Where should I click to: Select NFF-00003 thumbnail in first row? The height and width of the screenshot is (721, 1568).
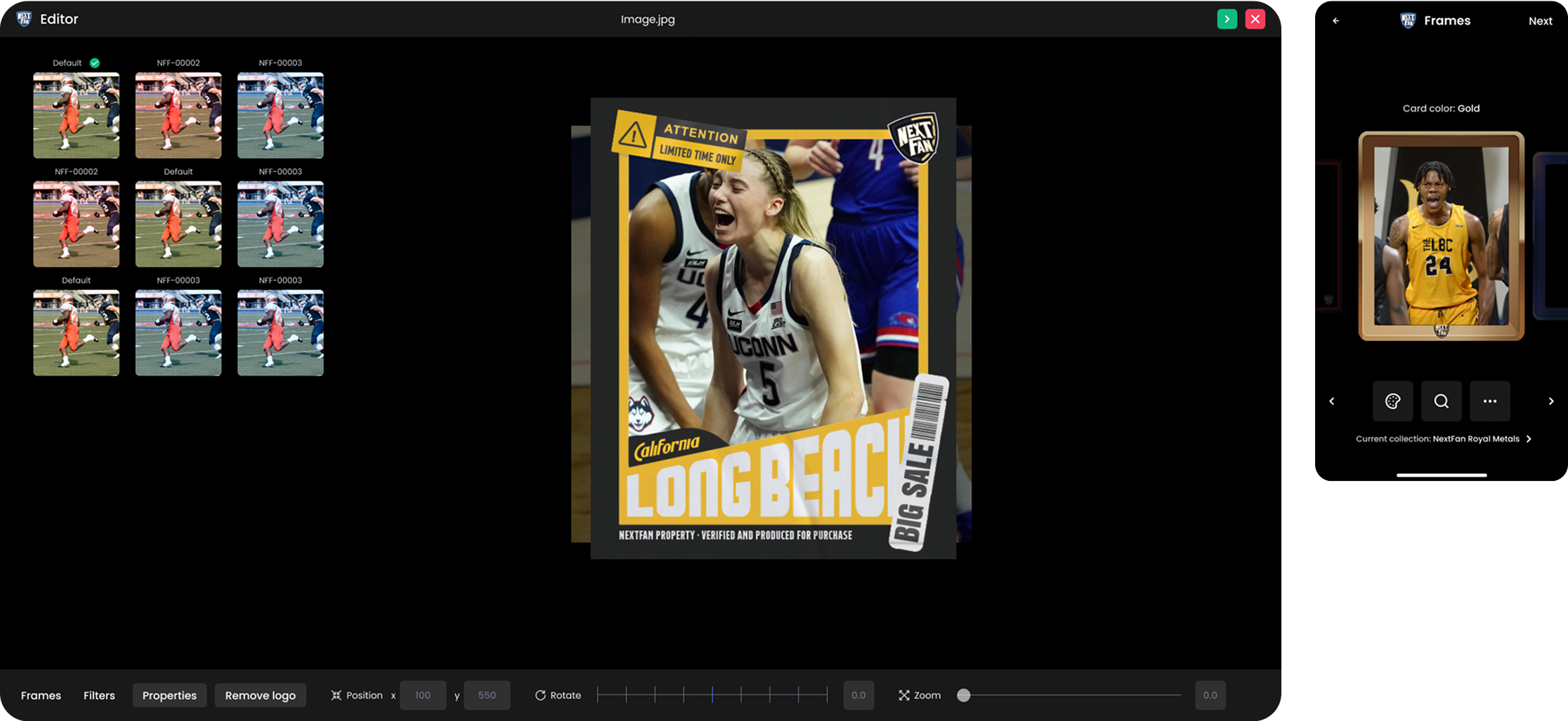point(280,115)
